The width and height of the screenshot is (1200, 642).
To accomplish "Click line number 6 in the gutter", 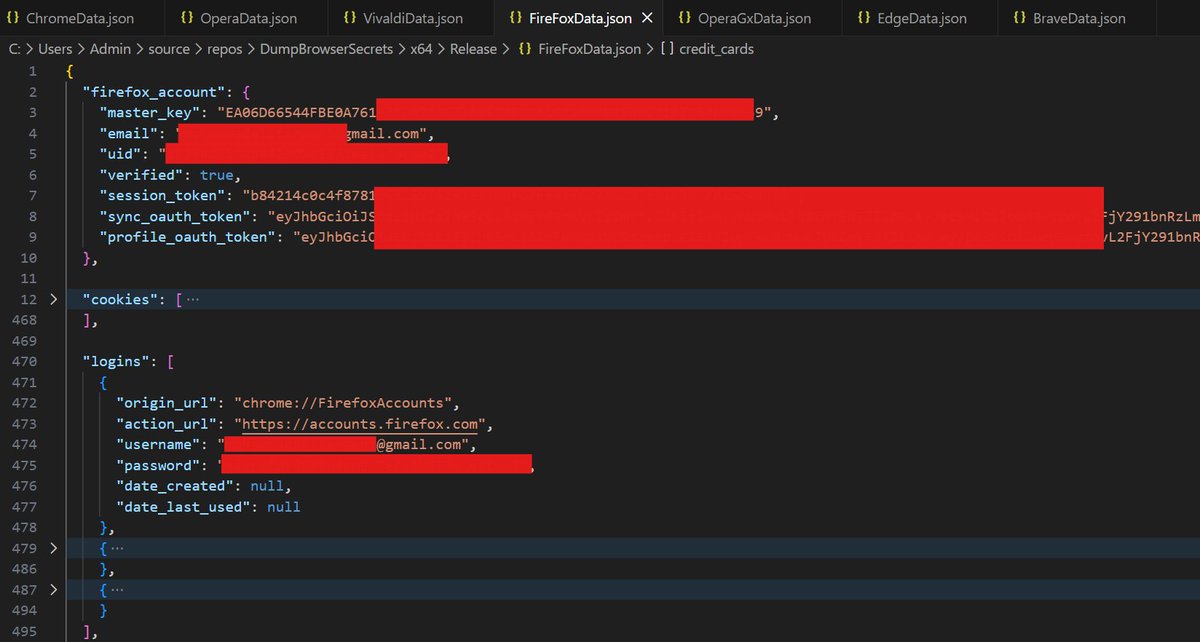I will pyautogui.click(x=32, y=175).
